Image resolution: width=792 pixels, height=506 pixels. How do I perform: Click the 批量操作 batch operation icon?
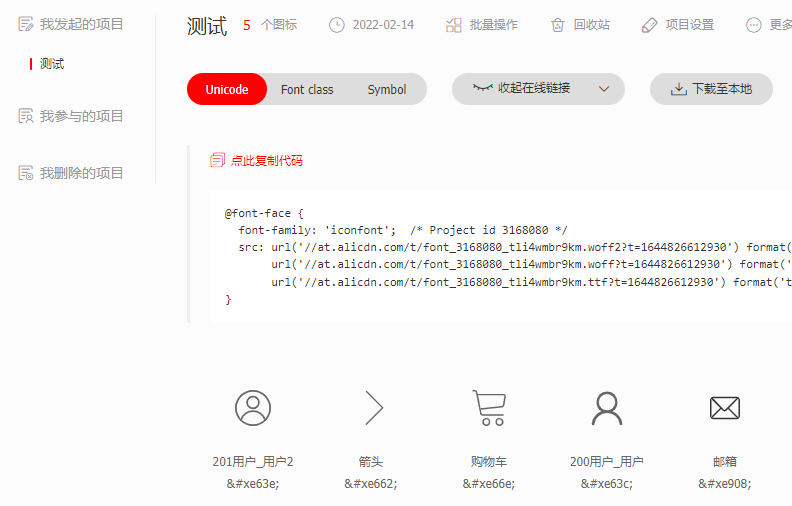click(454, 25)
